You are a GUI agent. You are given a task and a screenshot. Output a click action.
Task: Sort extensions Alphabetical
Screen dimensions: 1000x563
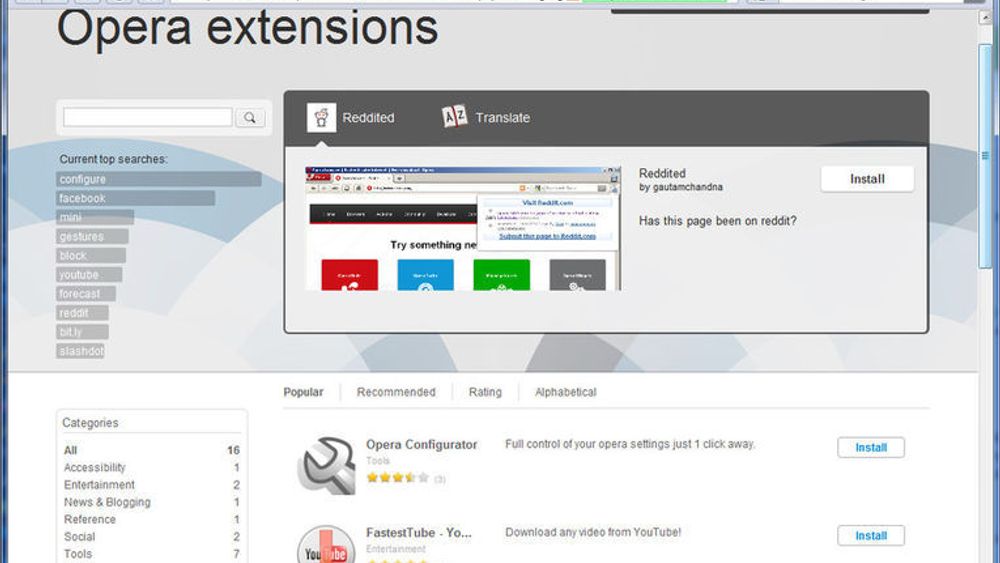pyautogui.click(x=566, y=392)
